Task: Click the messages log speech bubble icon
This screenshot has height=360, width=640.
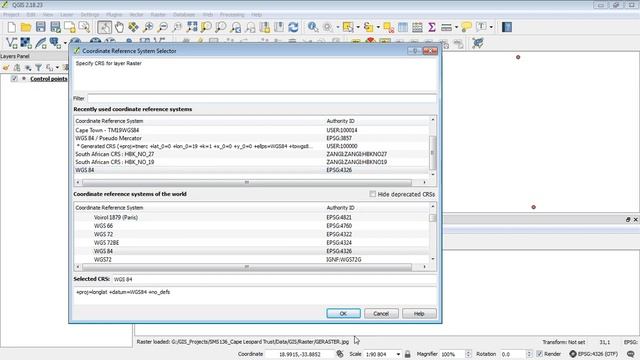Action: coord(631,354)
